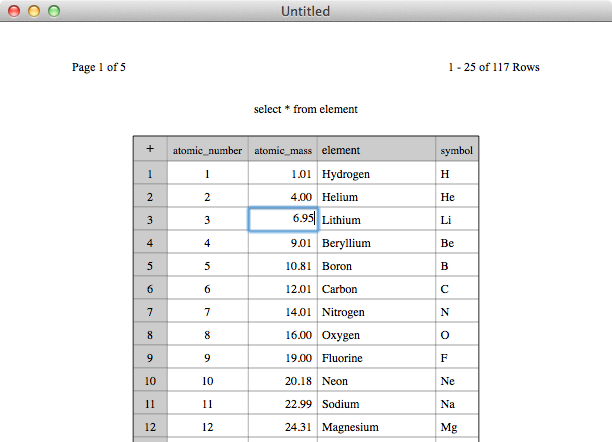Click the 'Page 1 of 5' text
This screenshot has height=442, width=612.
pos(99,67)
